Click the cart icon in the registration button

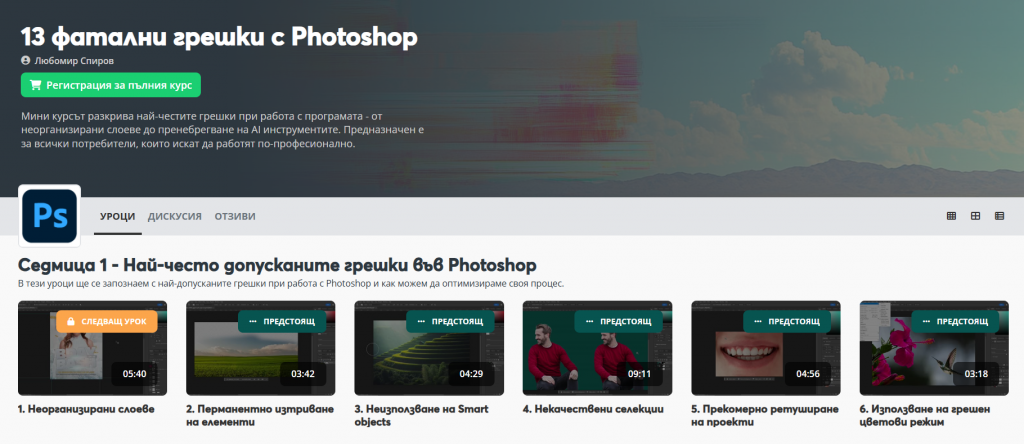(35, 85)
